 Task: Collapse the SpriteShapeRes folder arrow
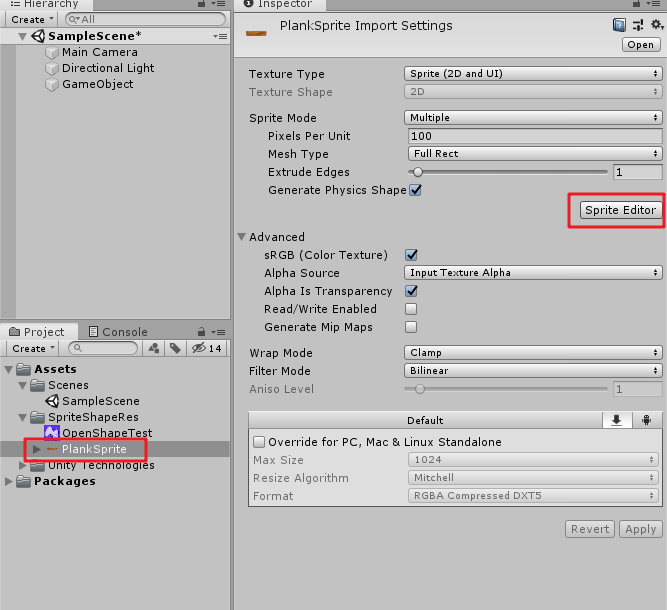(23, 417)
